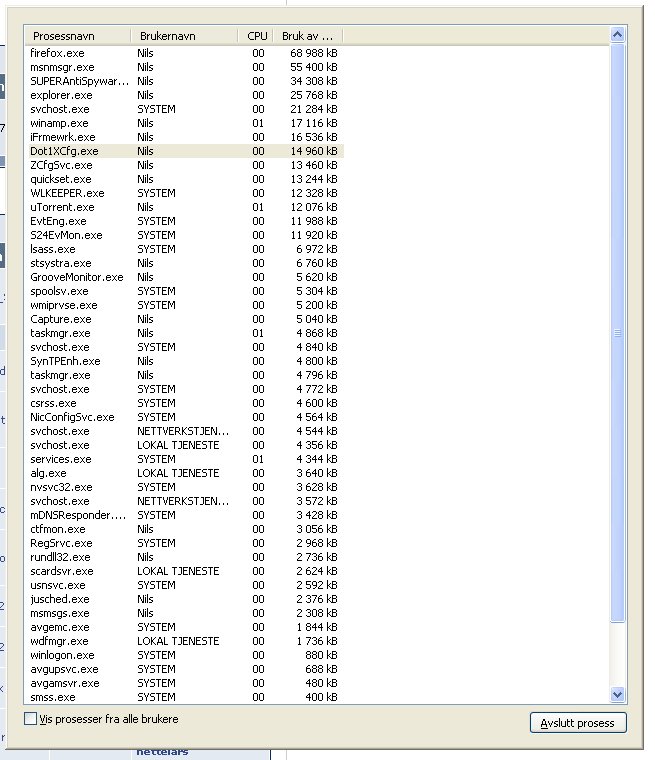Sort by Bruk av memory column header

(x=308, y=36)
